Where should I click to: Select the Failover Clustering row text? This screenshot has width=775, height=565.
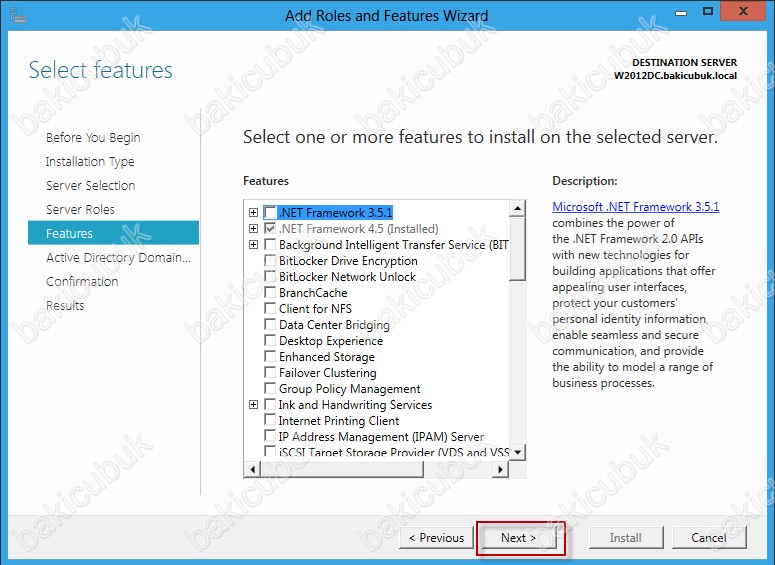(x=328, y=373)
